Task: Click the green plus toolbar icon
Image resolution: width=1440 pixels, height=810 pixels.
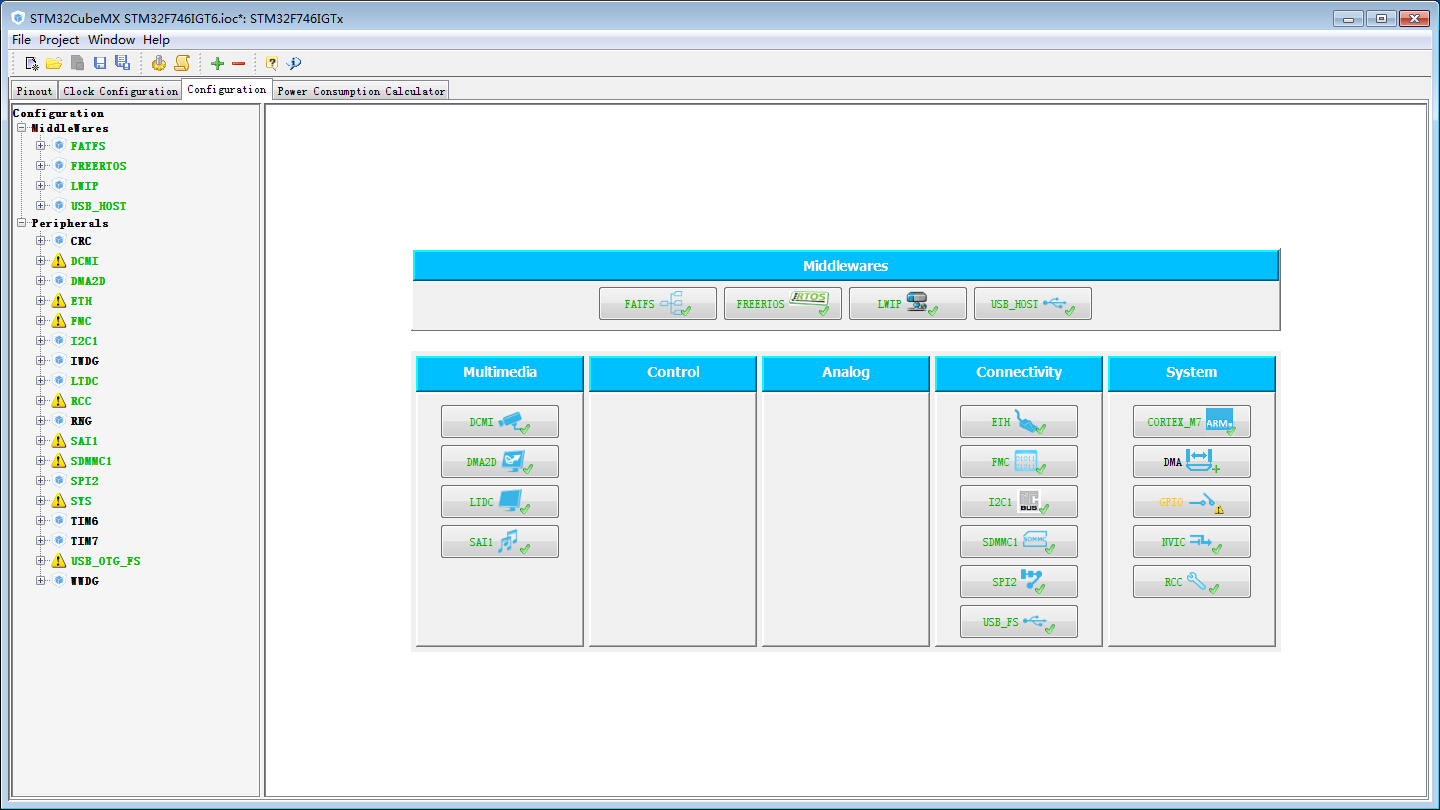Action: coord(217,63)
